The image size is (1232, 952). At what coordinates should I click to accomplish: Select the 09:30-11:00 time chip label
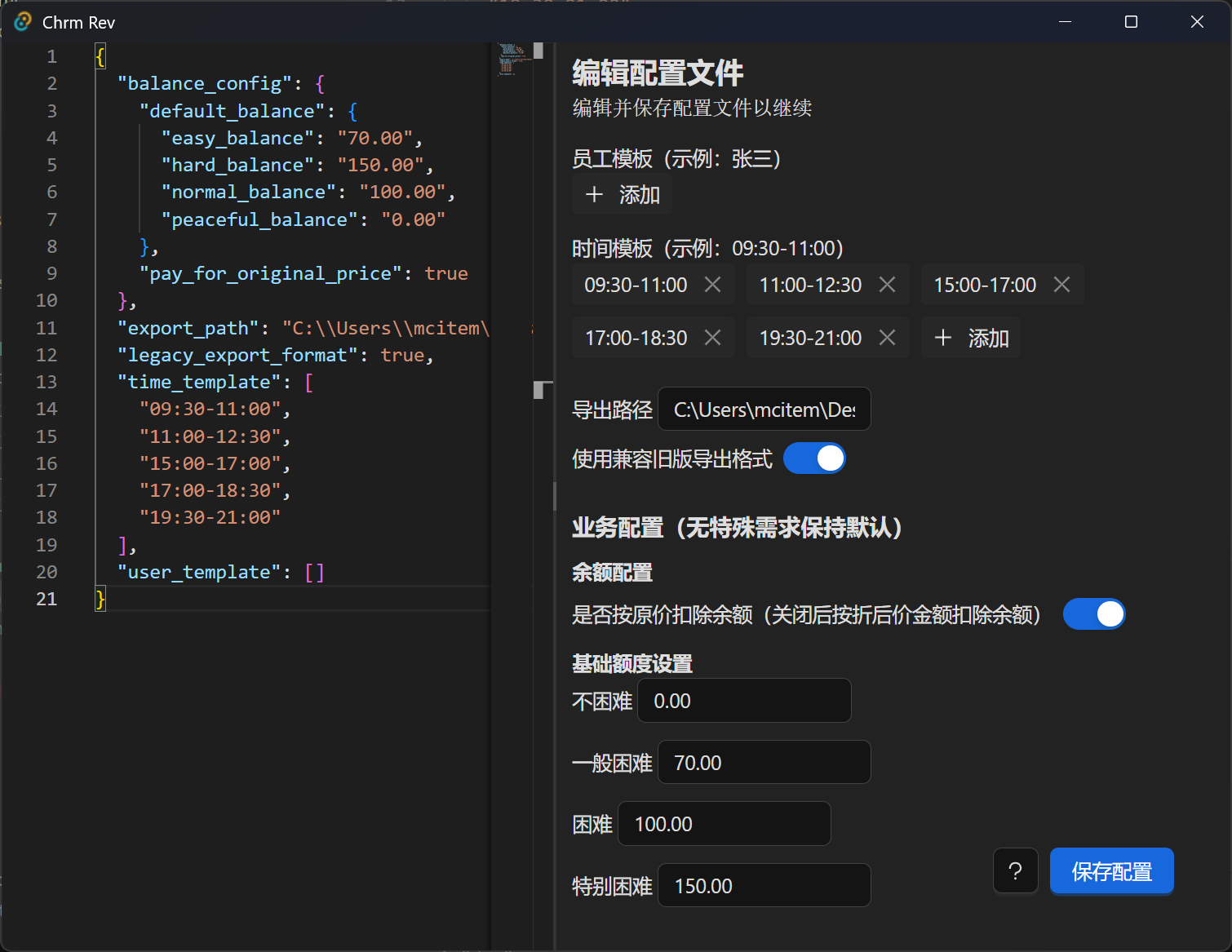[636, 285]
